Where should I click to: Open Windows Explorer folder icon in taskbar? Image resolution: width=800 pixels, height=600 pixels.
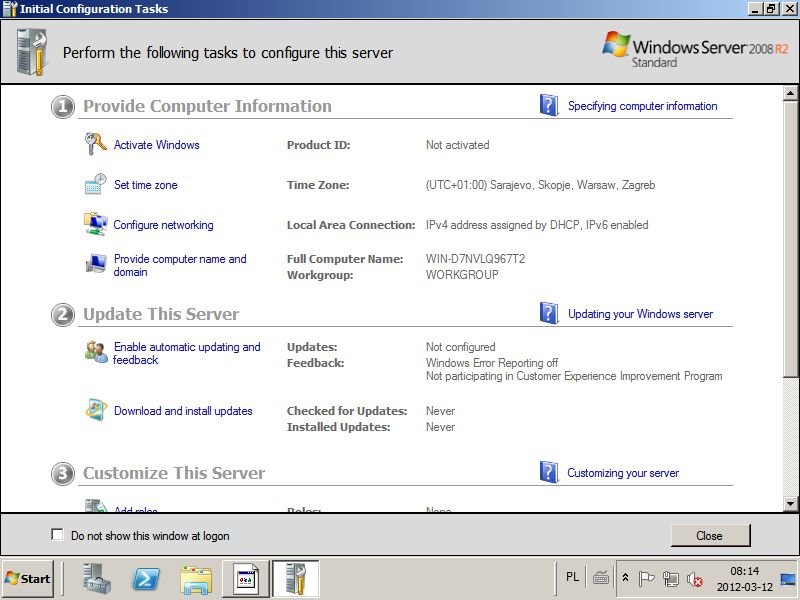pos(196,580)
